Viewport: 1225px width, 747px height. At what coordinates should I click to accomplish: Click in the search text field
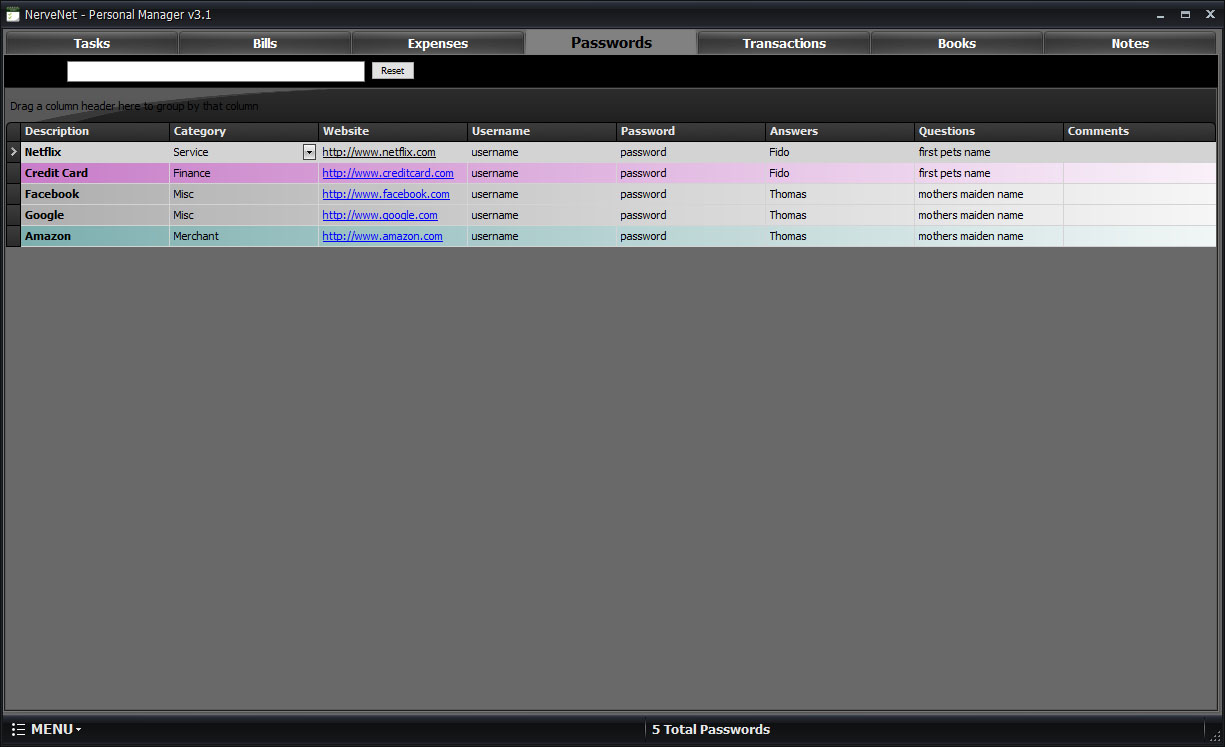point(216,71)
